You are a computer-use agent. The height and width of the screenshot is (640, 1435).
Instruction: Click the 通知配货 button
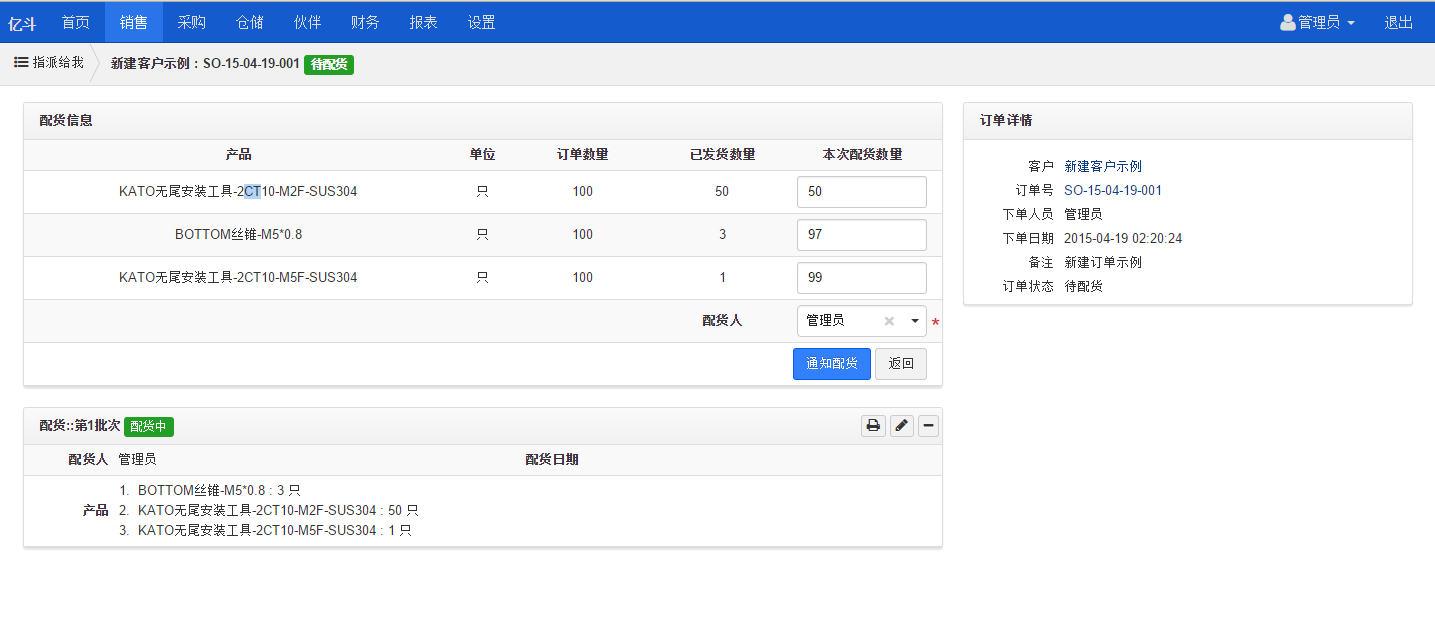pyautogui.click(x=831, y=364)
